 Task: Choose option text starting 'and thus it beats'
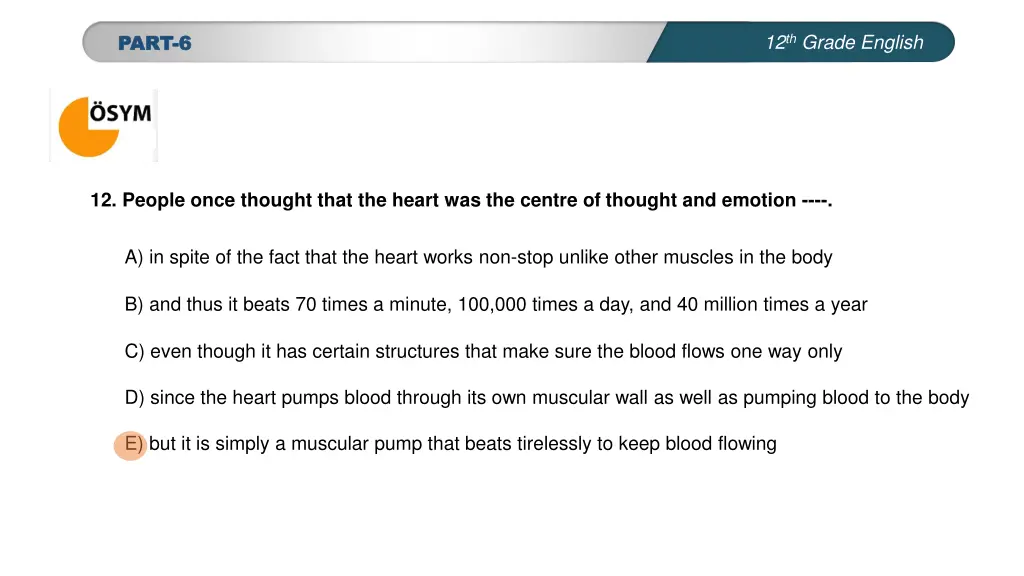pos(508,304)
